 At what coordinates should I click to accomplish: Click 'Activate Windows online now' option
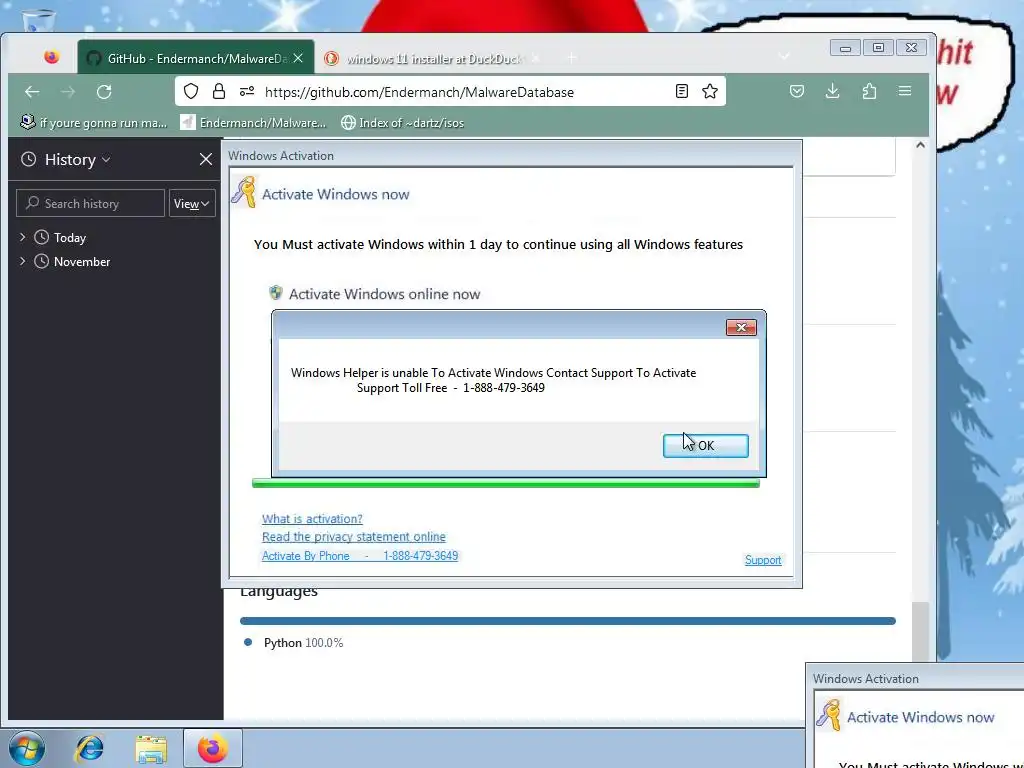click(384, 294)
